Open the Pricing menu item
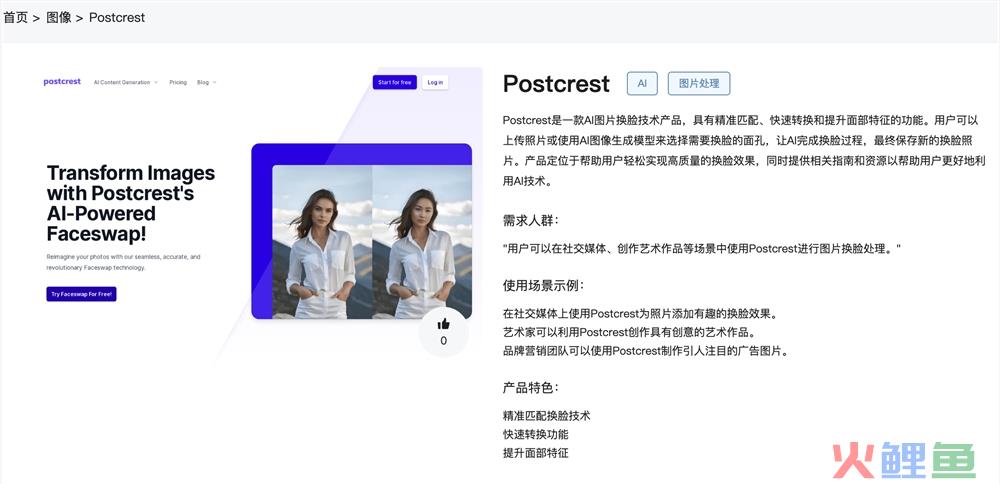The image size is (1000, 484). click(x=178, y=82)
